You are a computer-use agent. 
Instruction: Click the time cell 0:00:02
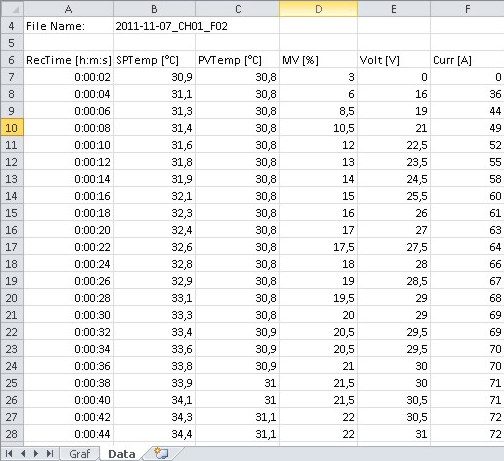68,77
